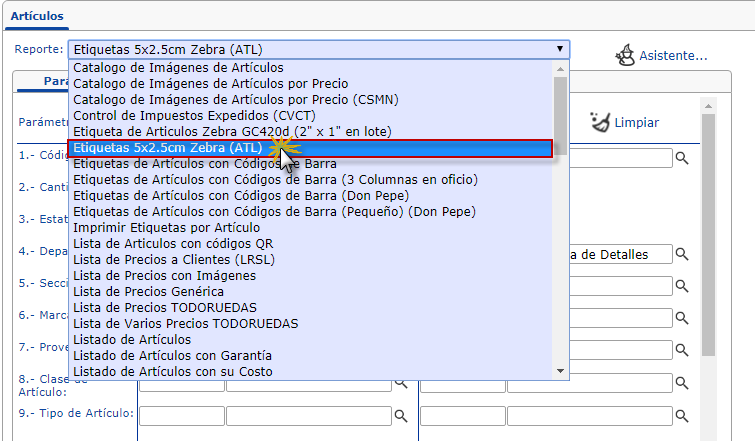Click the rightmost search magnifier in the Tipo de Artículo row
Screen dimensions: 755x441
tap(683, 416)
